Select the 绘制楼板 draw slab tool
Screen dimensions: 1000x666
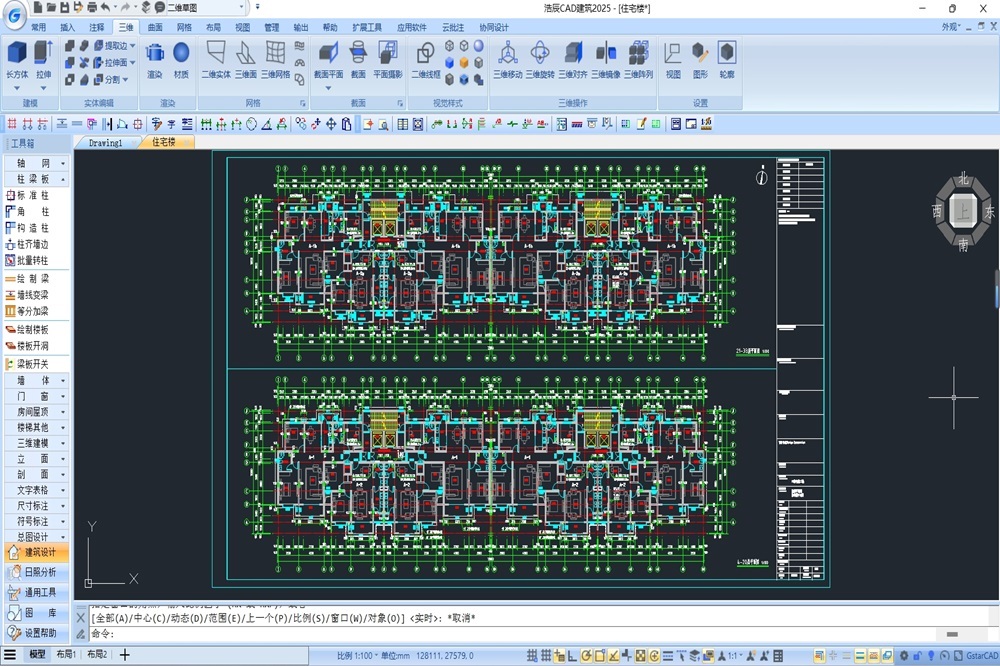point(32,329)
